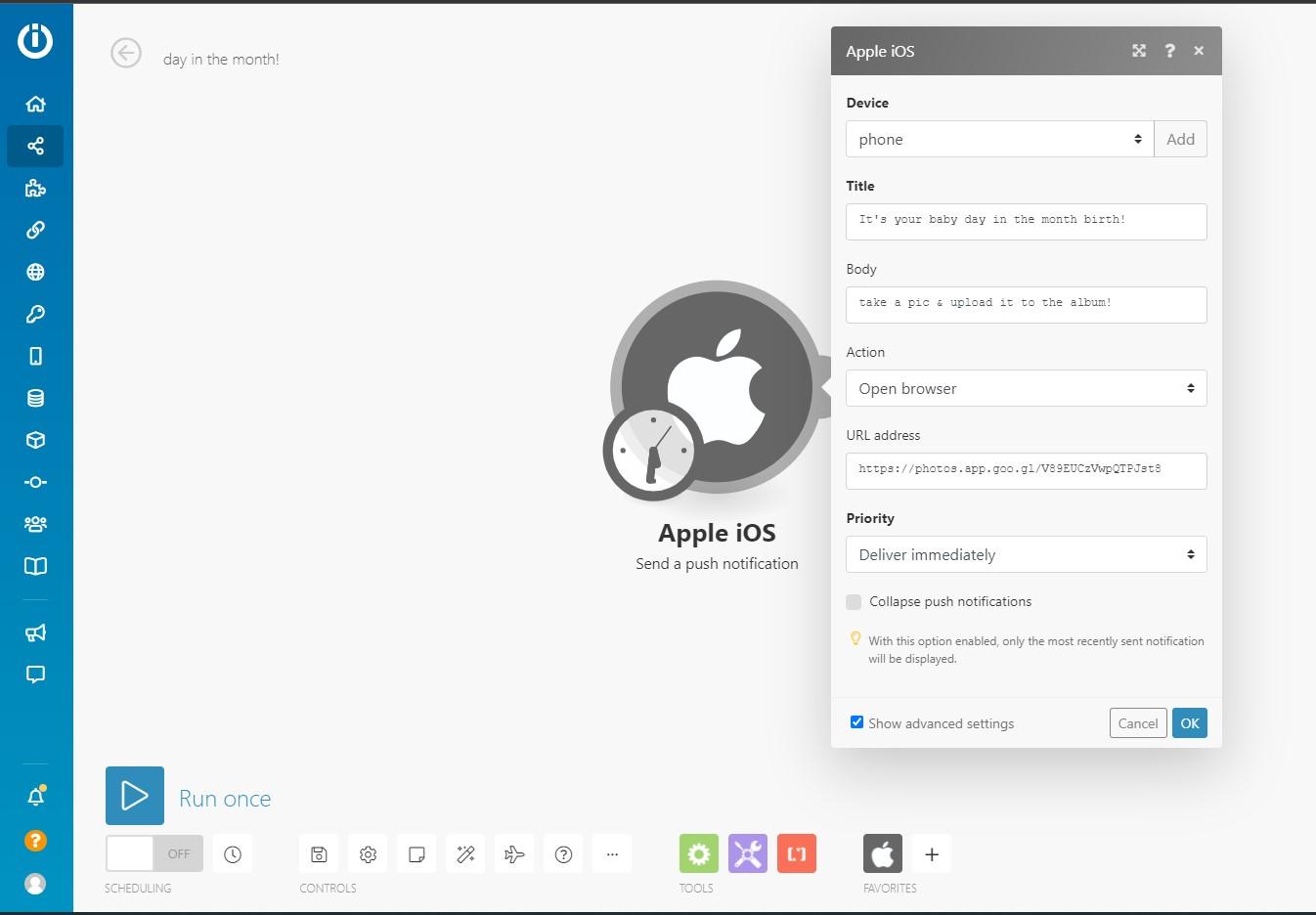Open Teams people icon in sidebar
Screen dimensions: 1316x915
35,524
